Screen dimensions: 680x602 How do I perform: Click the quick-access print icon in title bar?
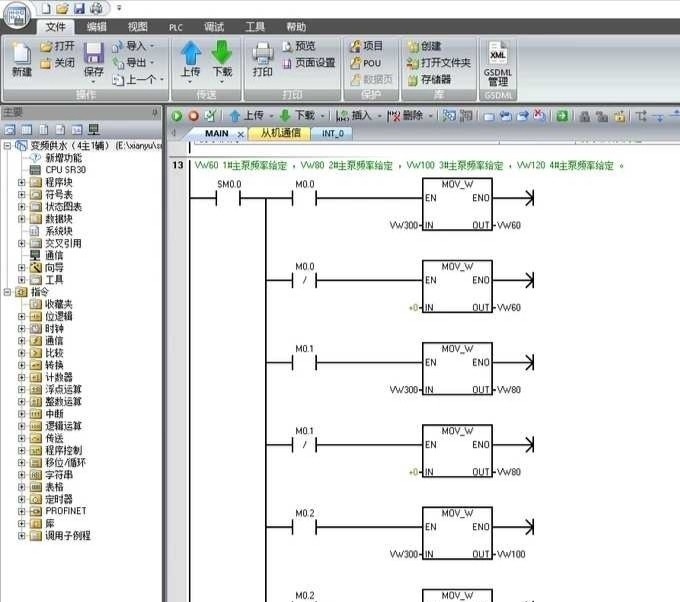tap(96, 8)
